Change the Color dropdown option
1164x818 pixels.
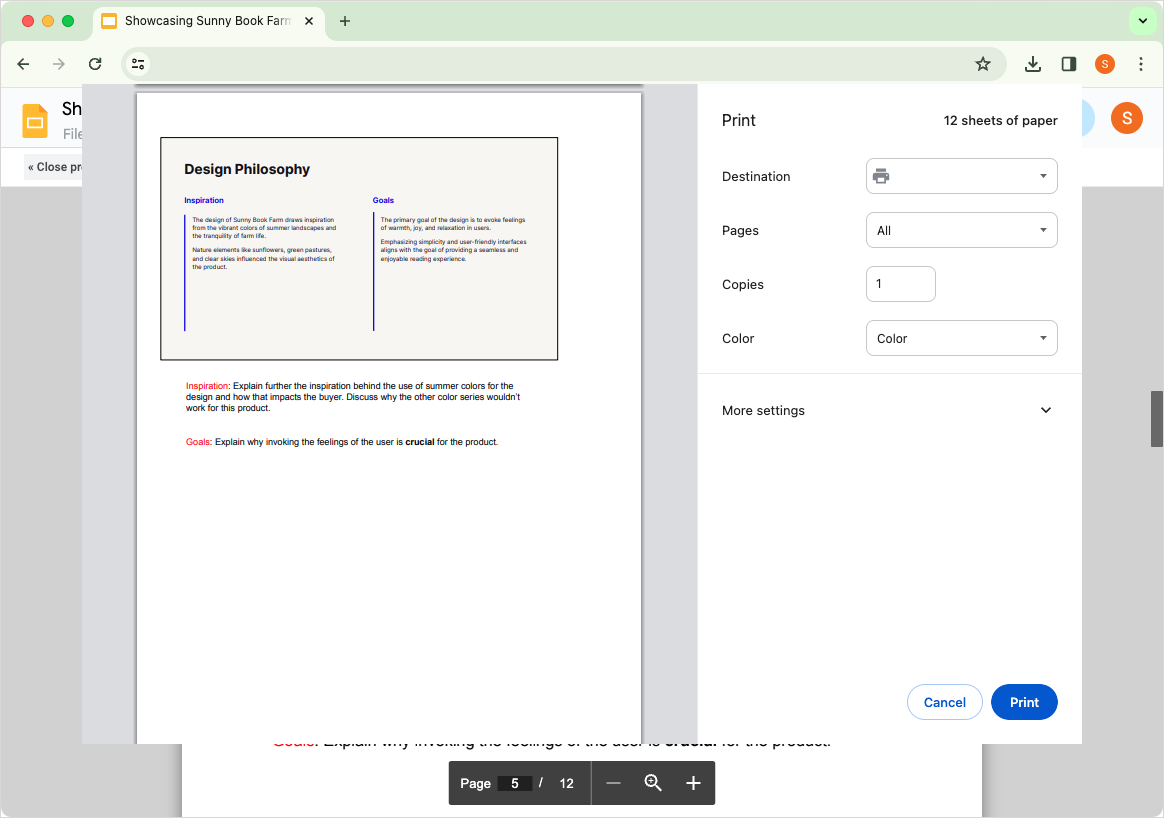[x=961, y=338]
